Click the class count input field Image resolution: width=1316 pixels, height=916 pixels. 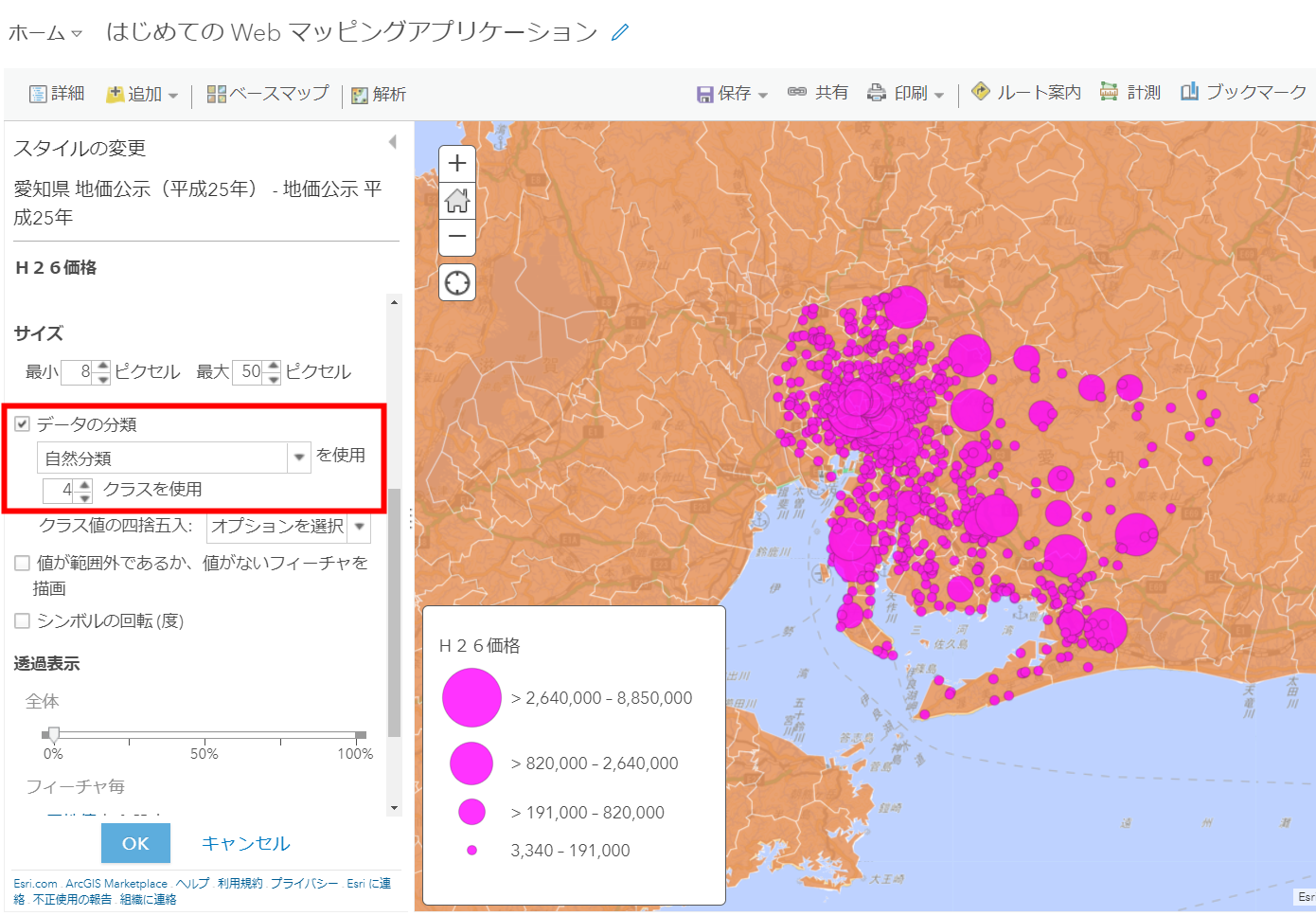coord(60,490)
